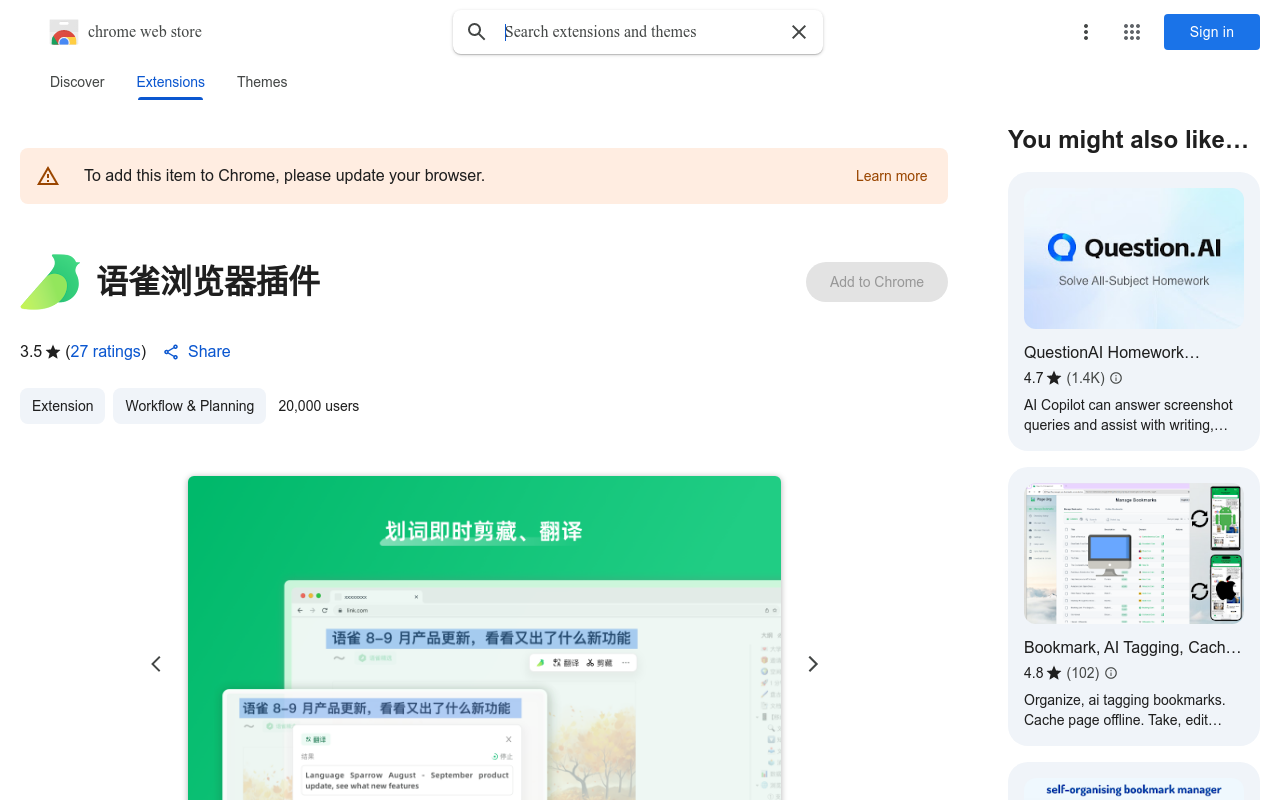This screenshot has width=1280, height=800.
Task: Open the Learn more link
Action: tap(891, 176)
